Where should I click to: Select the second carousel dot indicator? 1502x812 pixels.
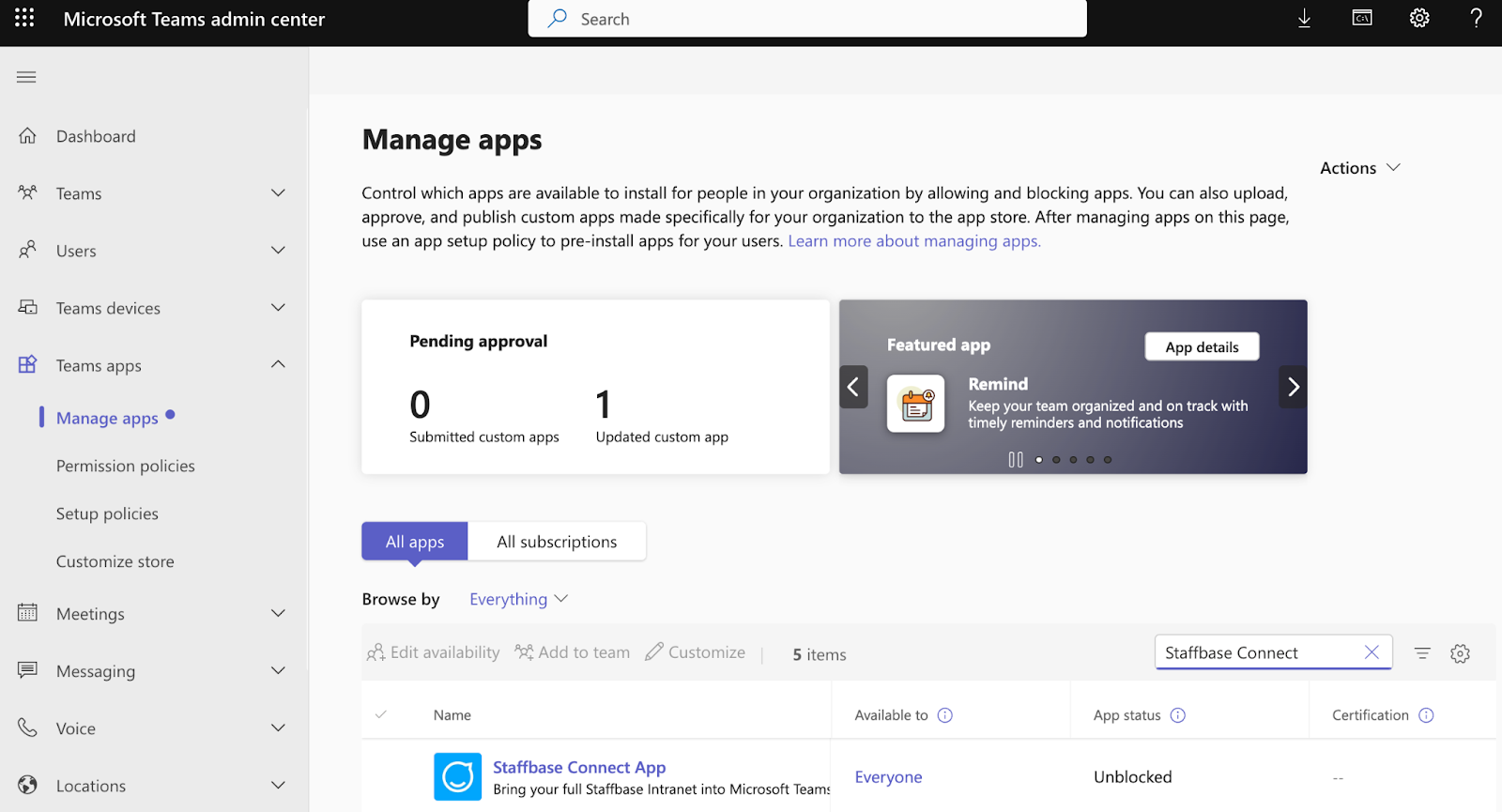[x=1056, y=460]
